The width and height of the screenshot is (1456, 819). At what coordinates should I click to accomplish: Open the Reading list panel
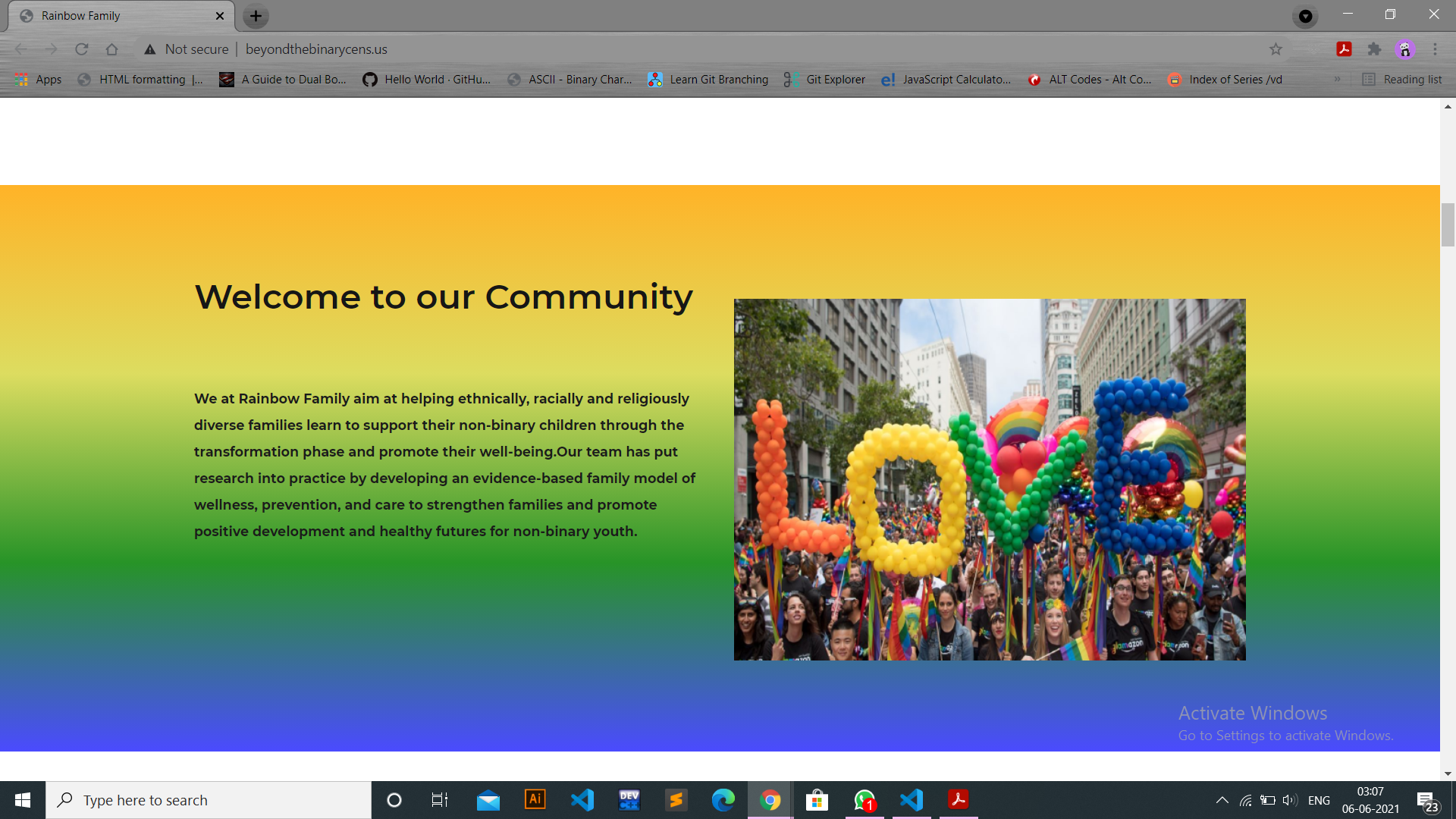[x=1401, y=79]
